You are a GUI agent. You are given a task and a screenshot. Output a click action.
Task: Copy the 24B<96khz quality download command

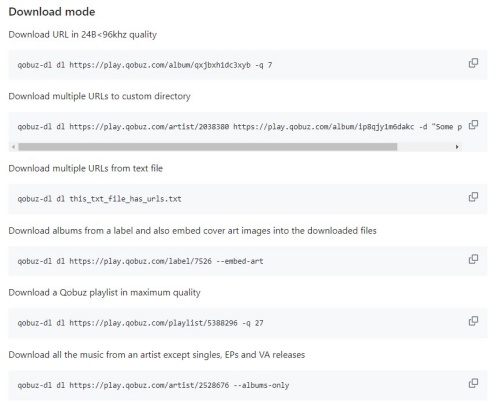point(473,63)
